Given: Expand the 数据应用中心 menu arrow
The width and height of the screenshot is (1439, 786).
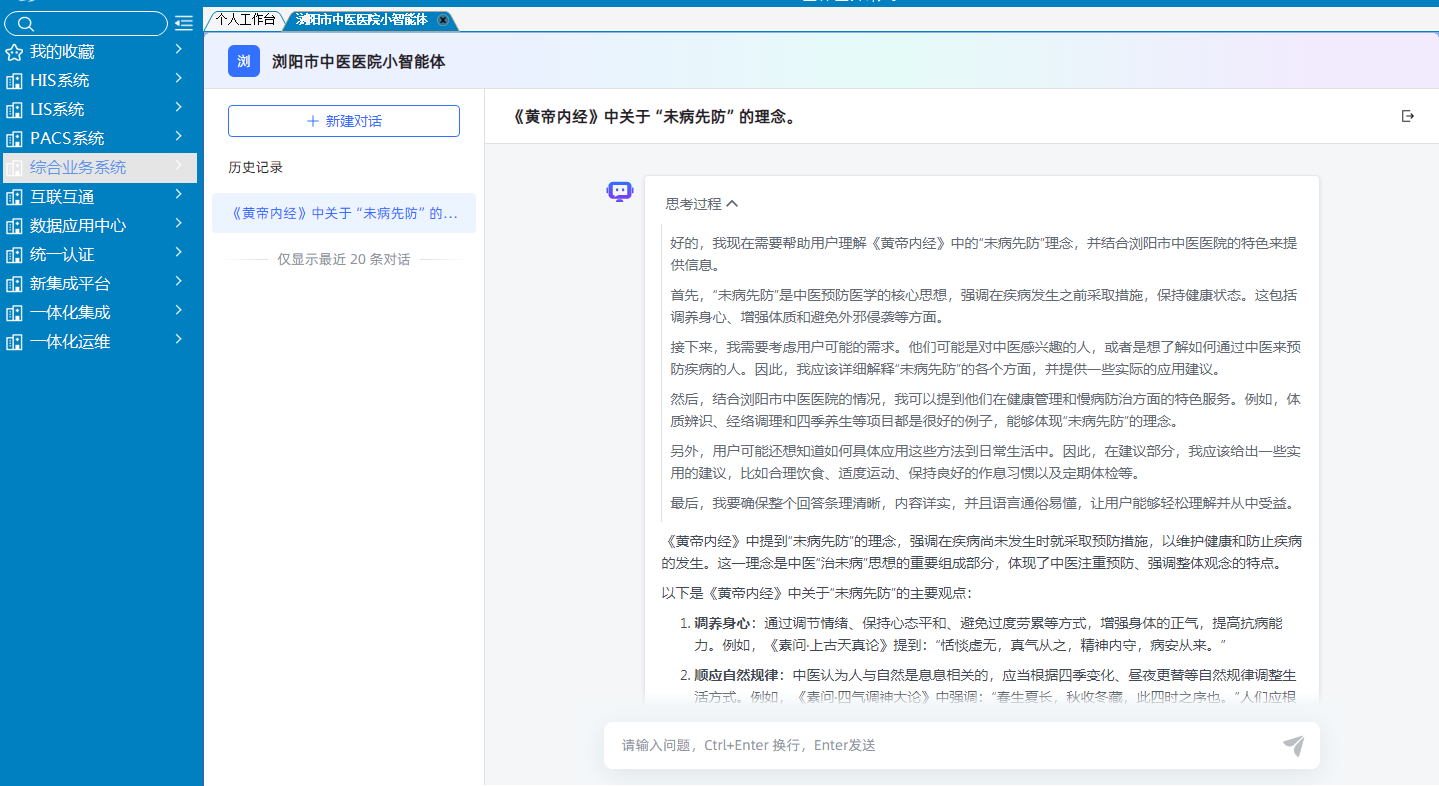Looking at the screenshot, I should click(178, 223).
